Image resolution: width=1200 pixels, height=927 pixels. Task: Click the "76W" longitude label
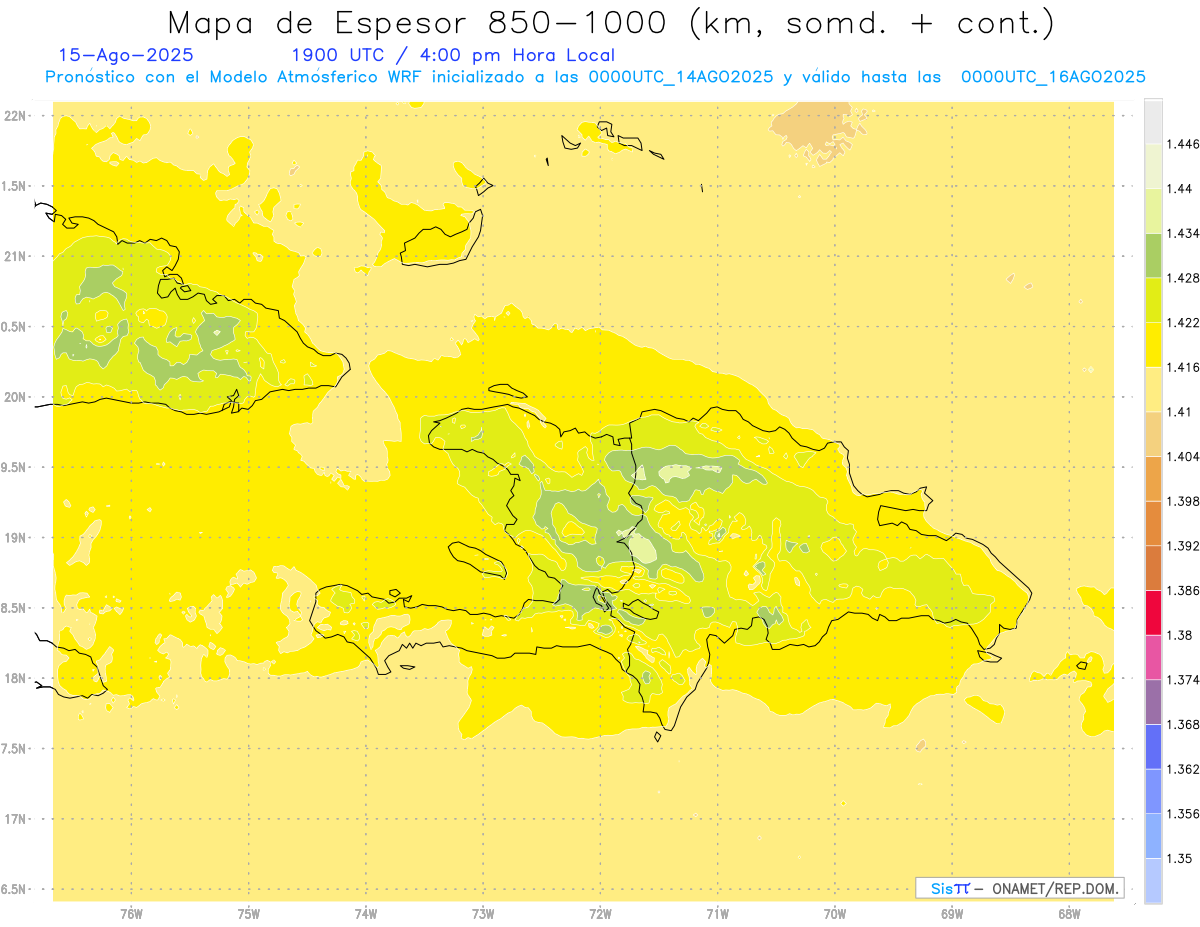(131, 914)
